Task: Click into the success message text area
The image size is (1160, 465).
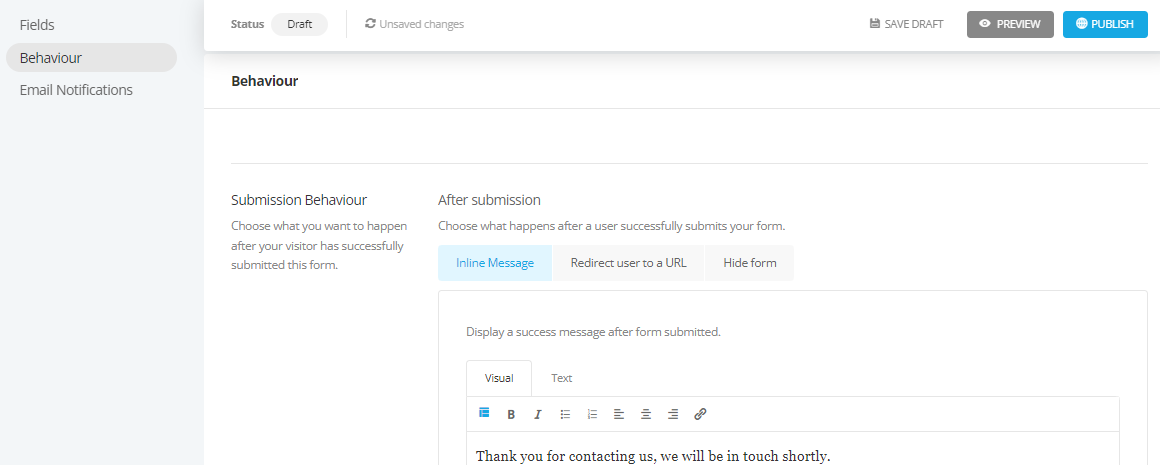Action: pyautogui.click(x=792, y=449)
